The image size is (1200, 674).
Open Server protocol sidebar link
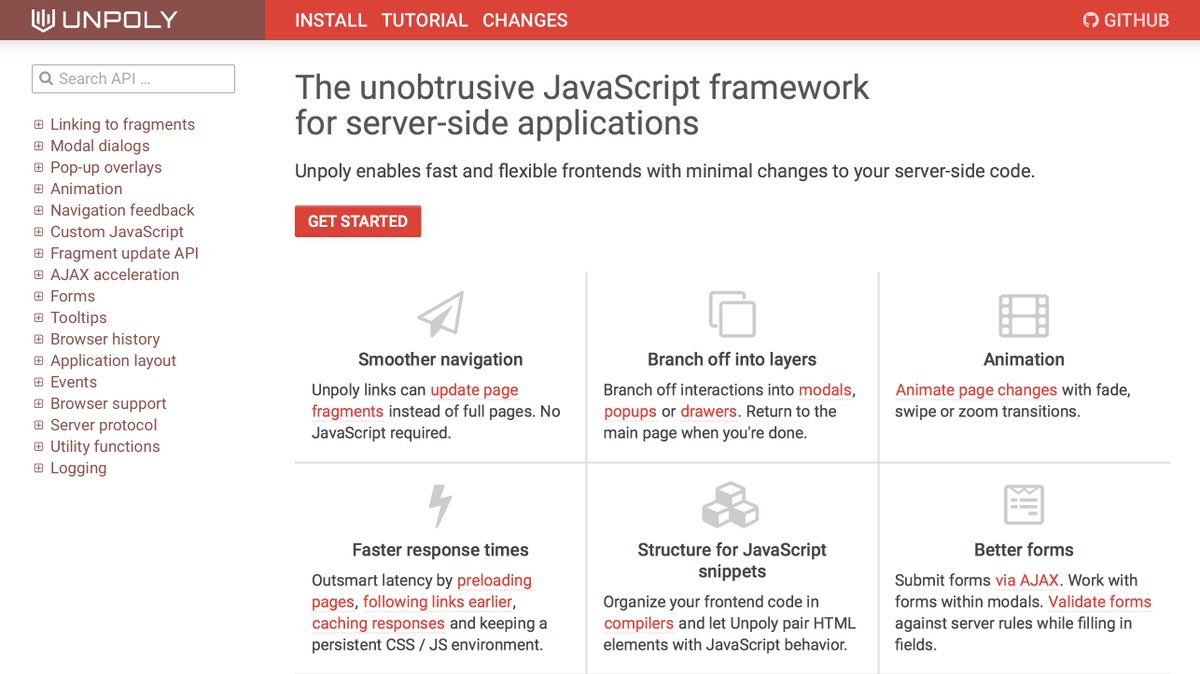(104, 425)
